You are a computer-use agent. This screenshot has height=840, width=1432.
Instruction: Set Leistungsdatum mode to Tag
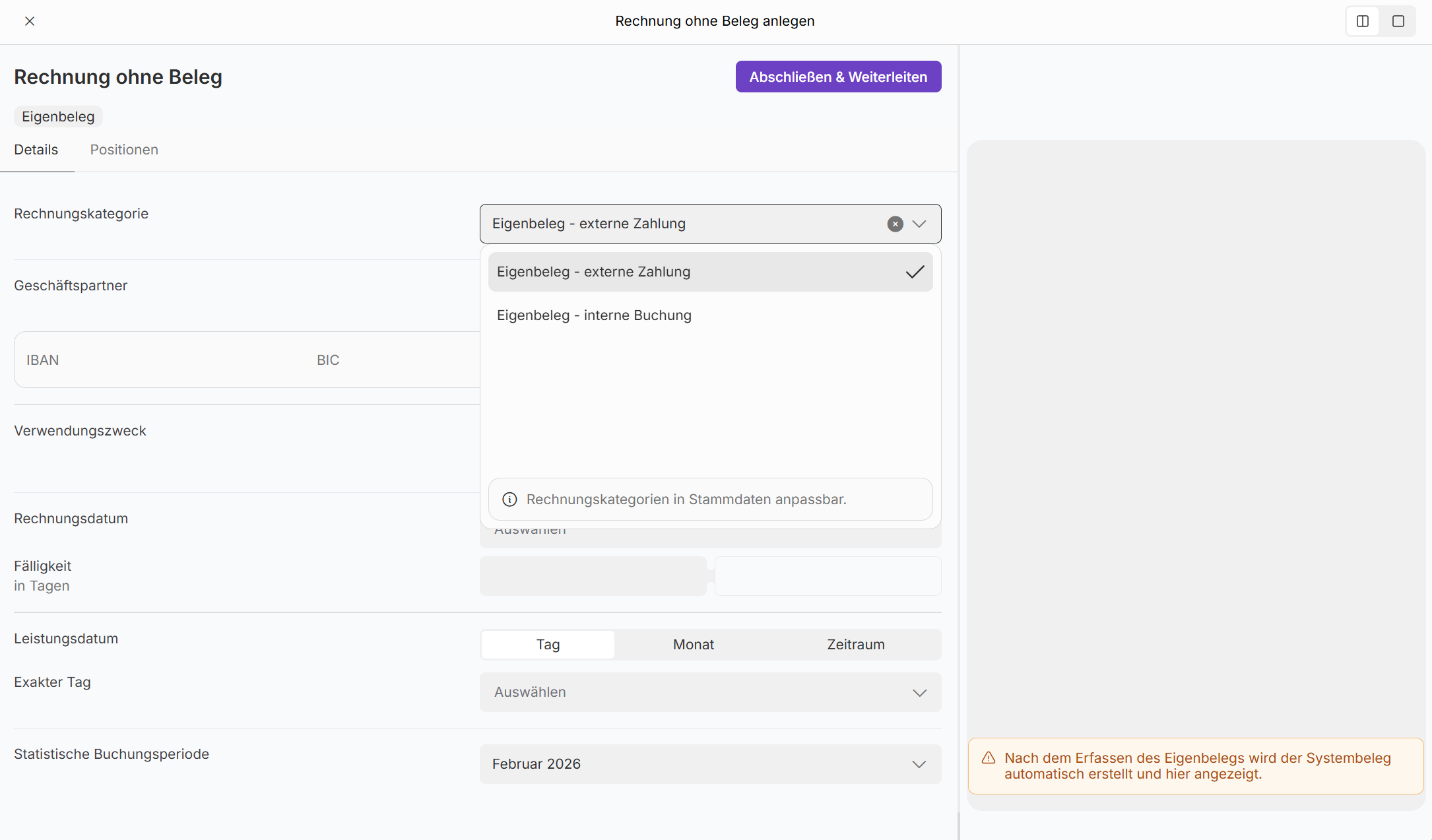click(548, 645)
